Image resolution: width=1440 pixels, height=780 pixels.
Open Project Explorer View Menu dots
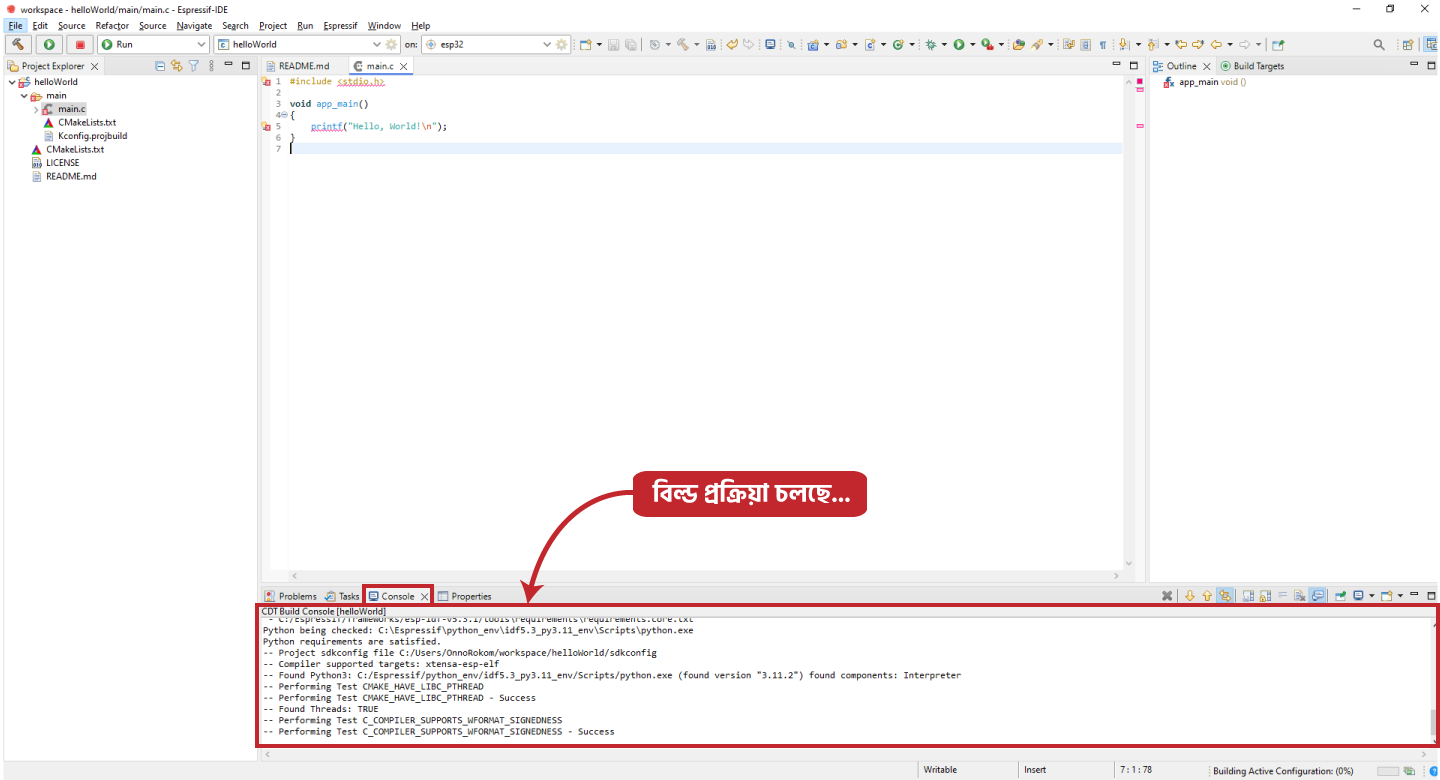click(x=211, y=66)
